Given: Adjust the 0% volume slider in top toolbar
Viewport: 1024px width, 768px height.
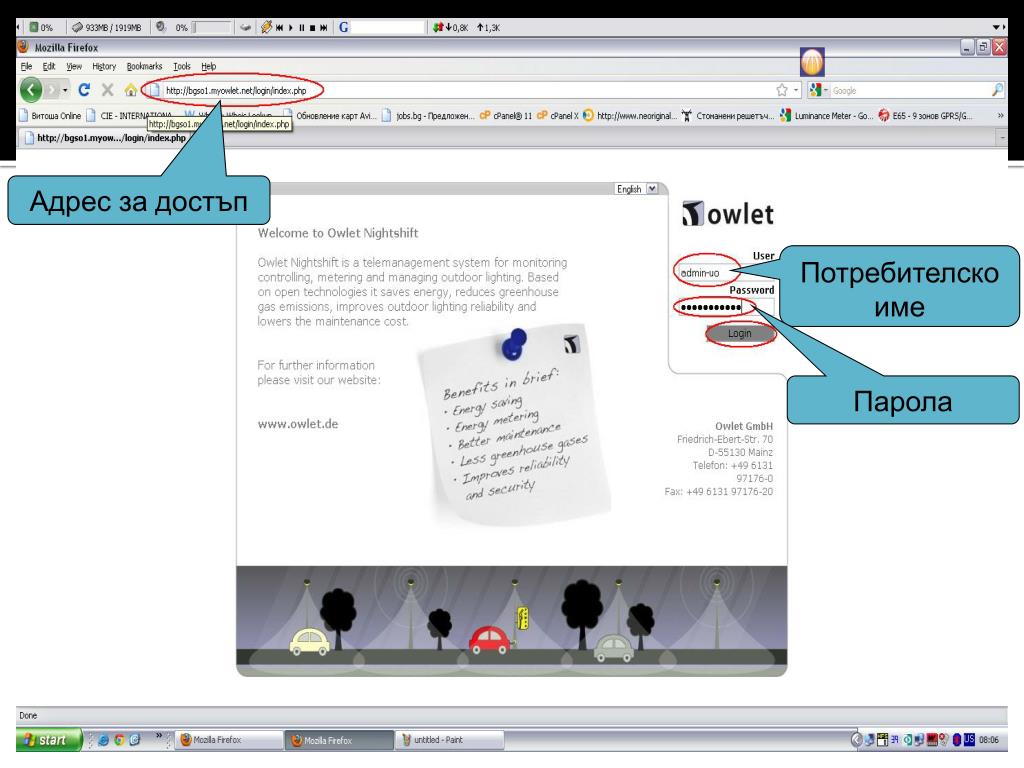Looking at the screenshot, I should pyautogui.click(x=212, y=27).
